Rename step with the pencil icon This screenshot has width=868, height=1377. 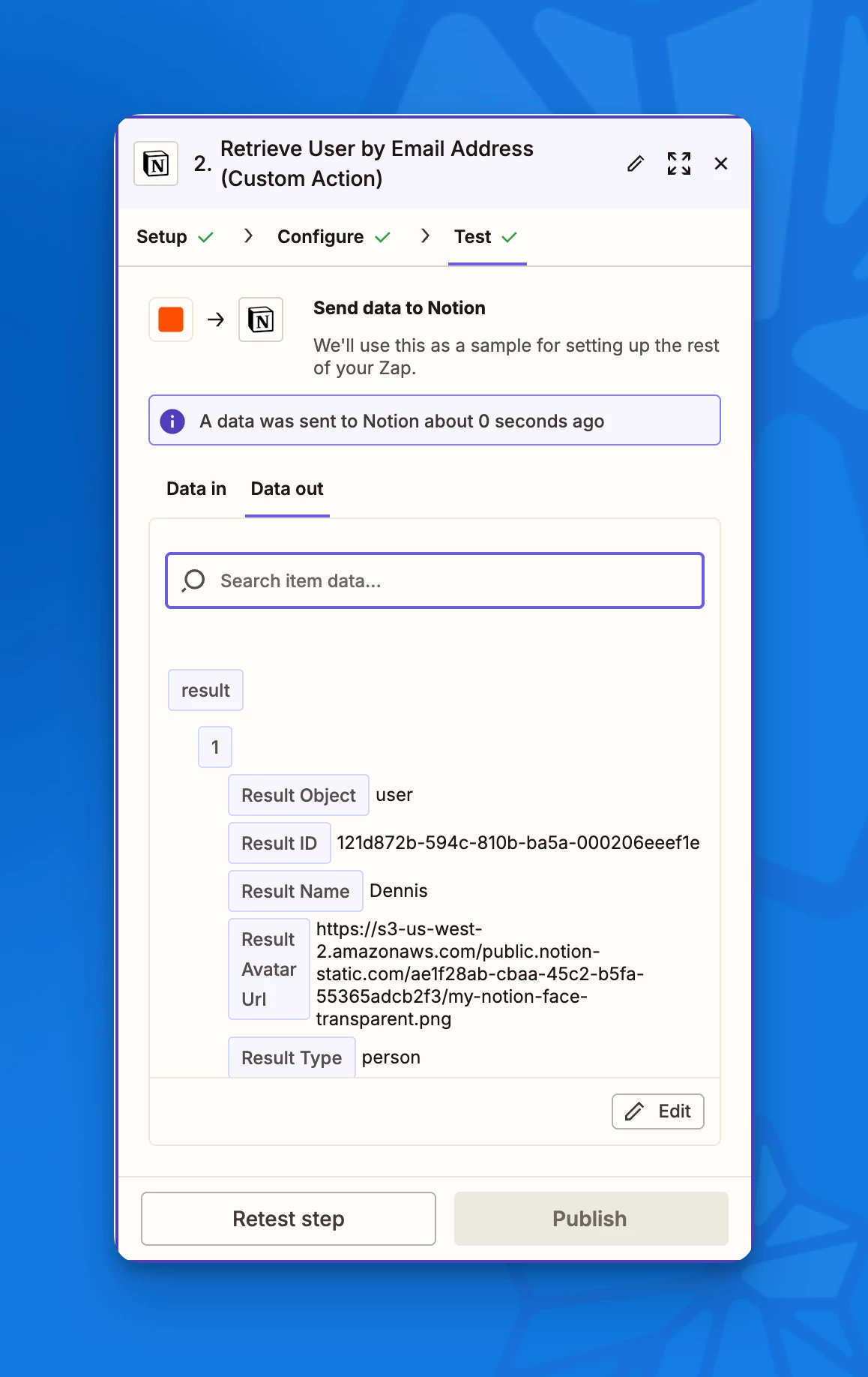(x=636, y=163)
